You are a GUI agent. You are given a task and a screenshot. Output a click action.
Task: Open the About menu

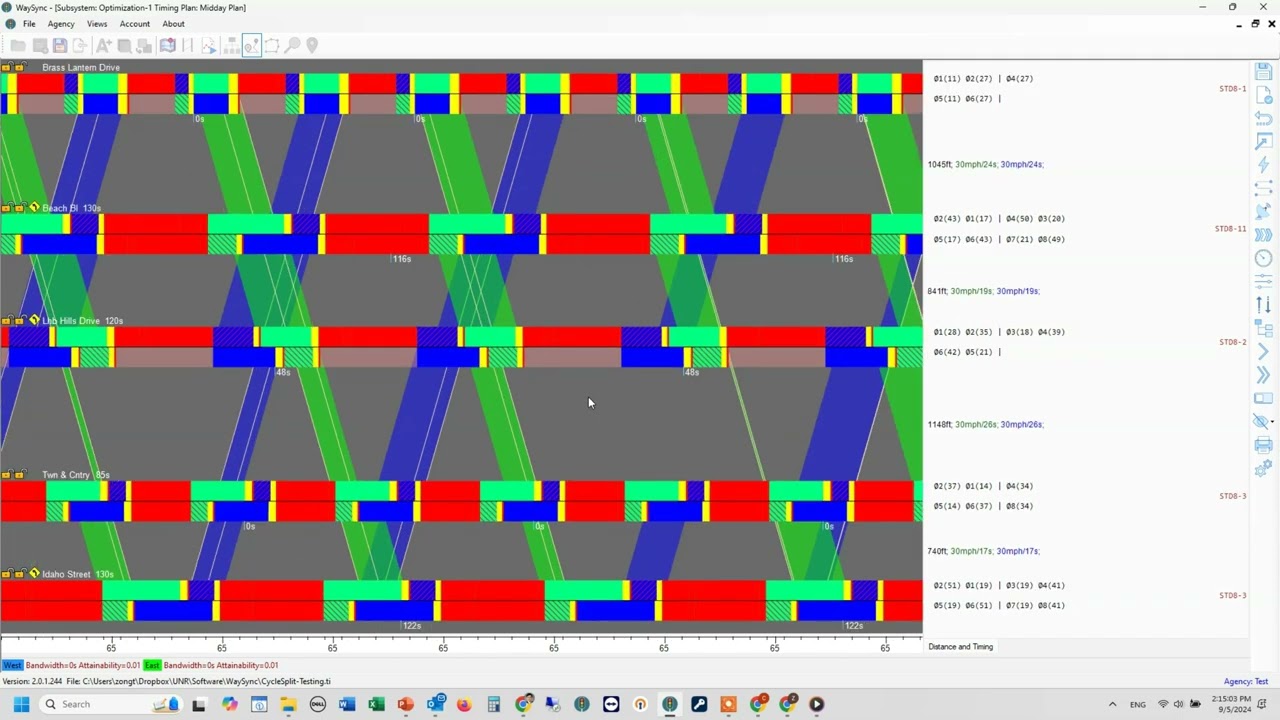174,24
